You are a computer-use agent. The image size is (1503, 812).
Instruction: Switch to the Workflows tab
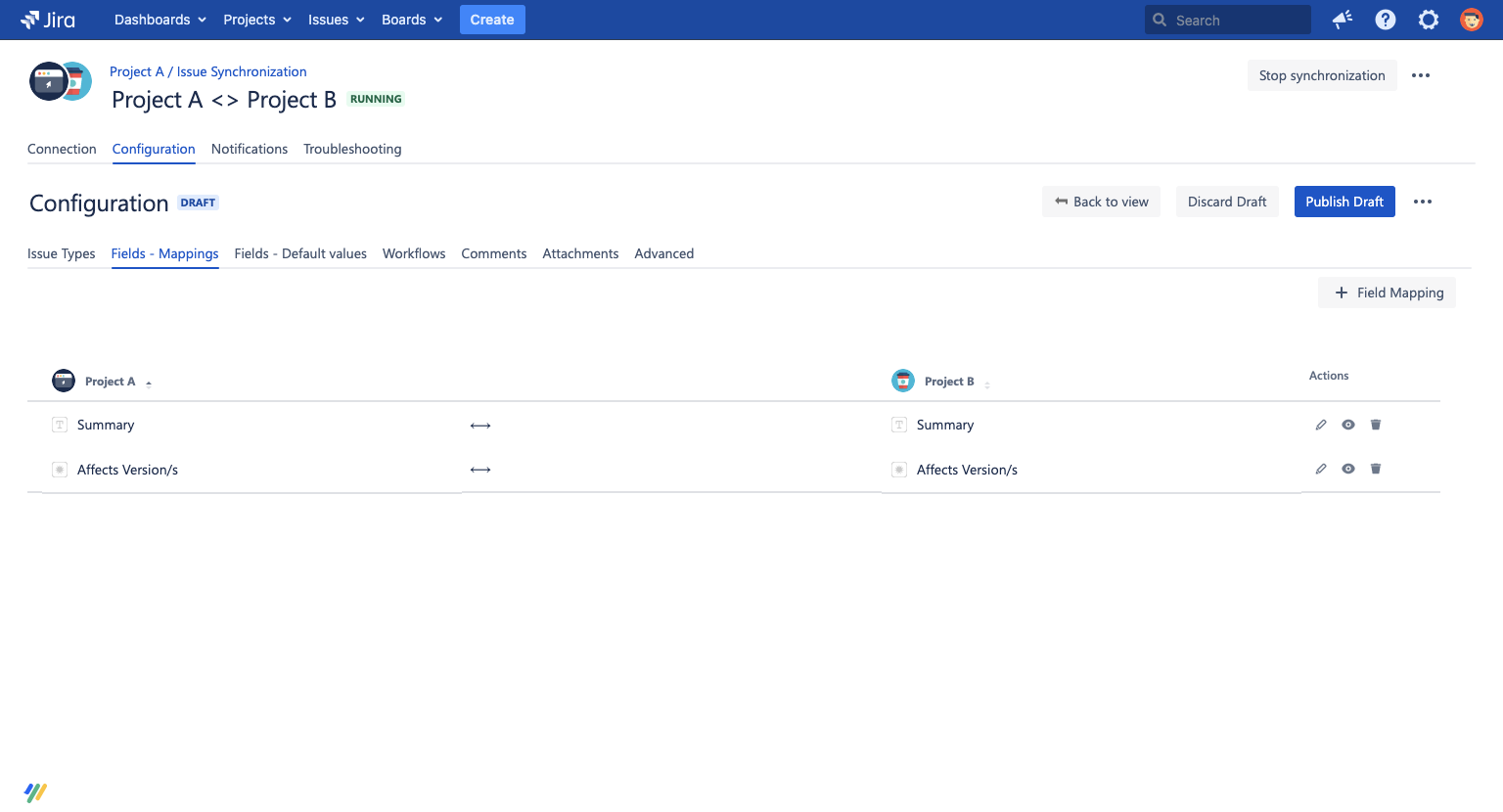pyautogui.click(x=414, y=253)
